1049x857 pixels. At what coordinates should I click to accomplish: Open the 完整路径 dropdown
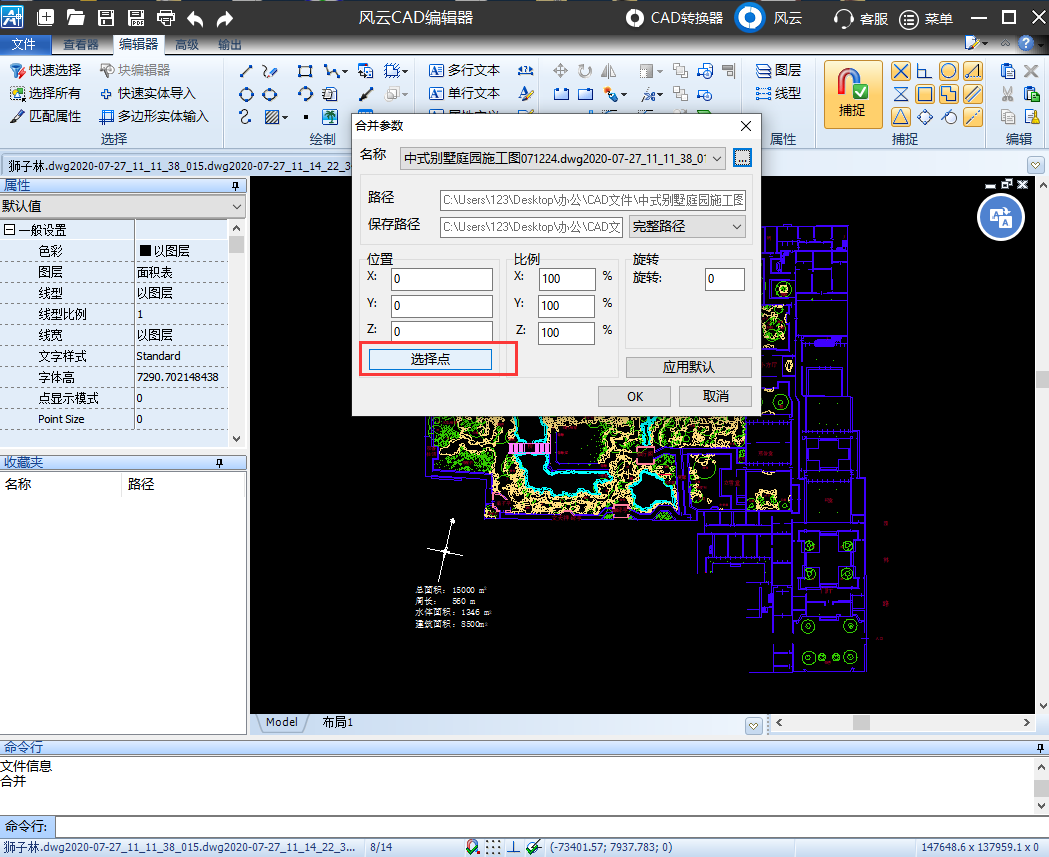coord(687,227)
